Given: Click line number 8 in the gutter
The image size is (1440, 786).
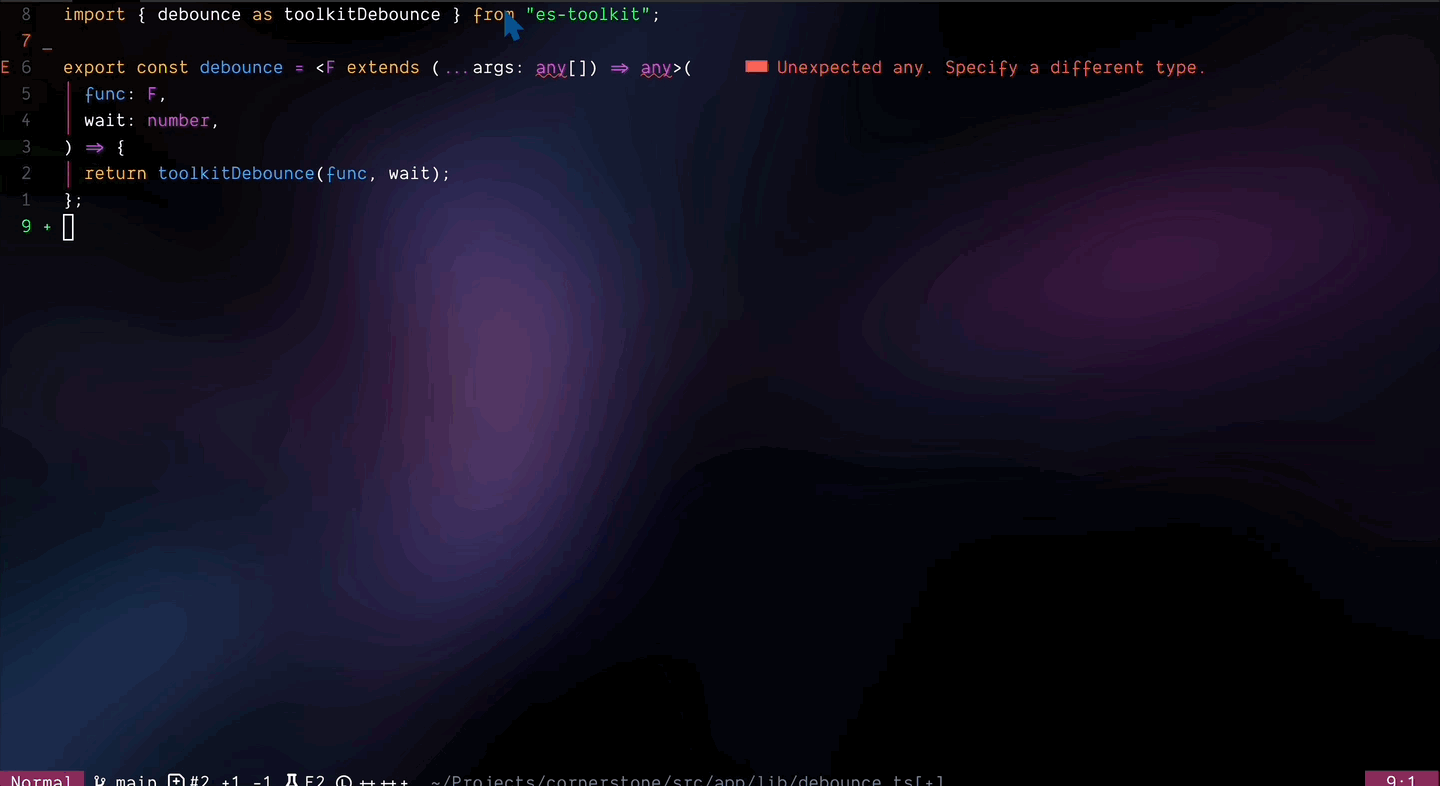Looking at the screenshot, I should (26, 14).
